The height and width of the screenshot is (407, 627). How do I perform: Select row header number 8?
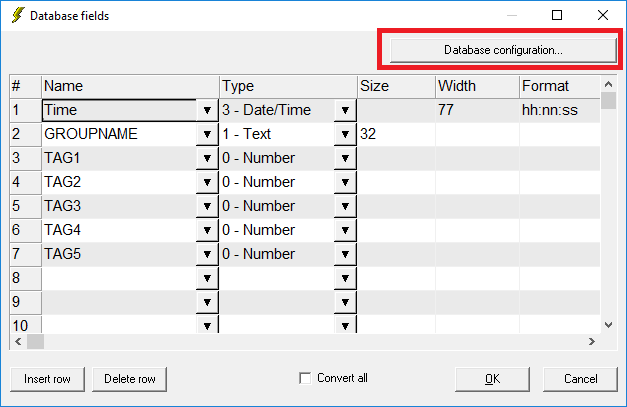point(25,278)
